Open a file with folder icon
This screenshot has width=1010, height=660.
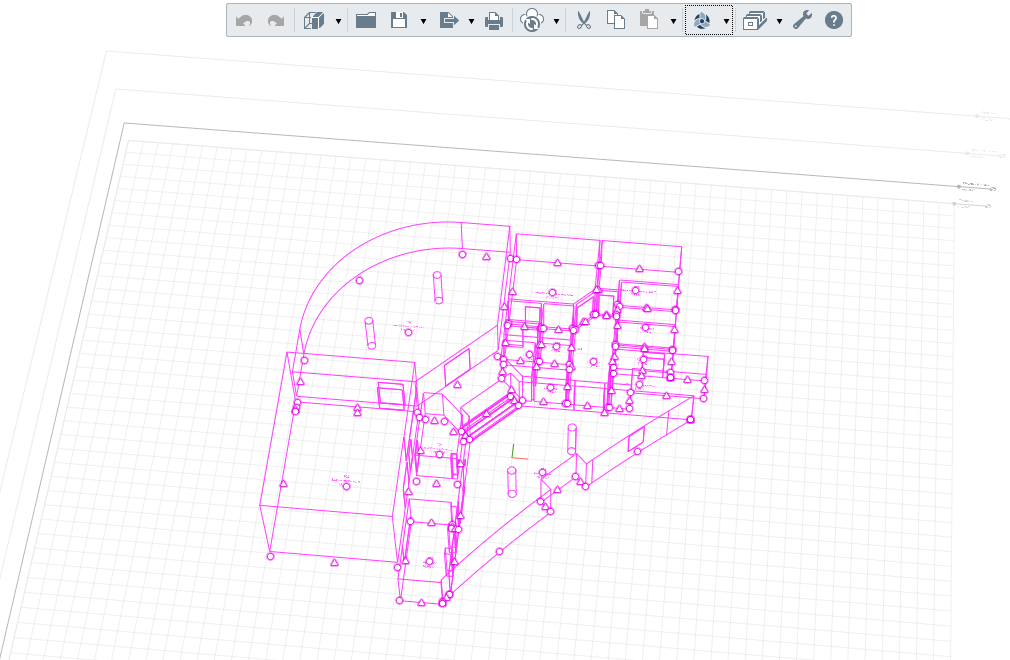tap(366, 21)
